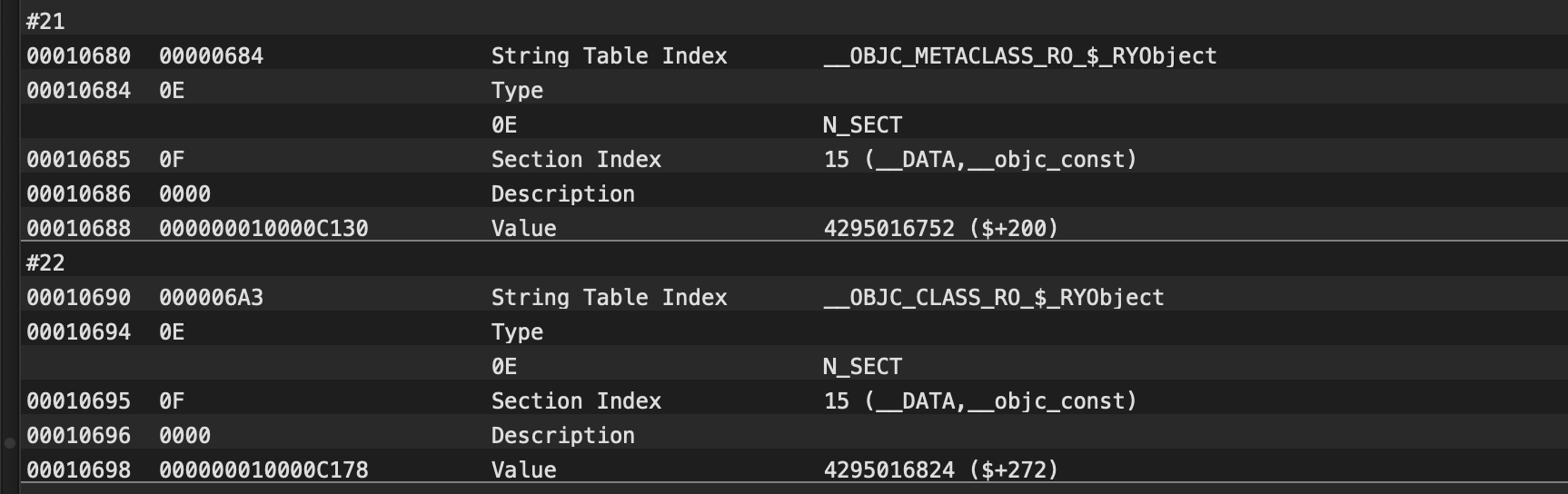Screen dimensions: 1568x494
Task: Click offset 00010698 cell
Action: (x=78, y=470)
